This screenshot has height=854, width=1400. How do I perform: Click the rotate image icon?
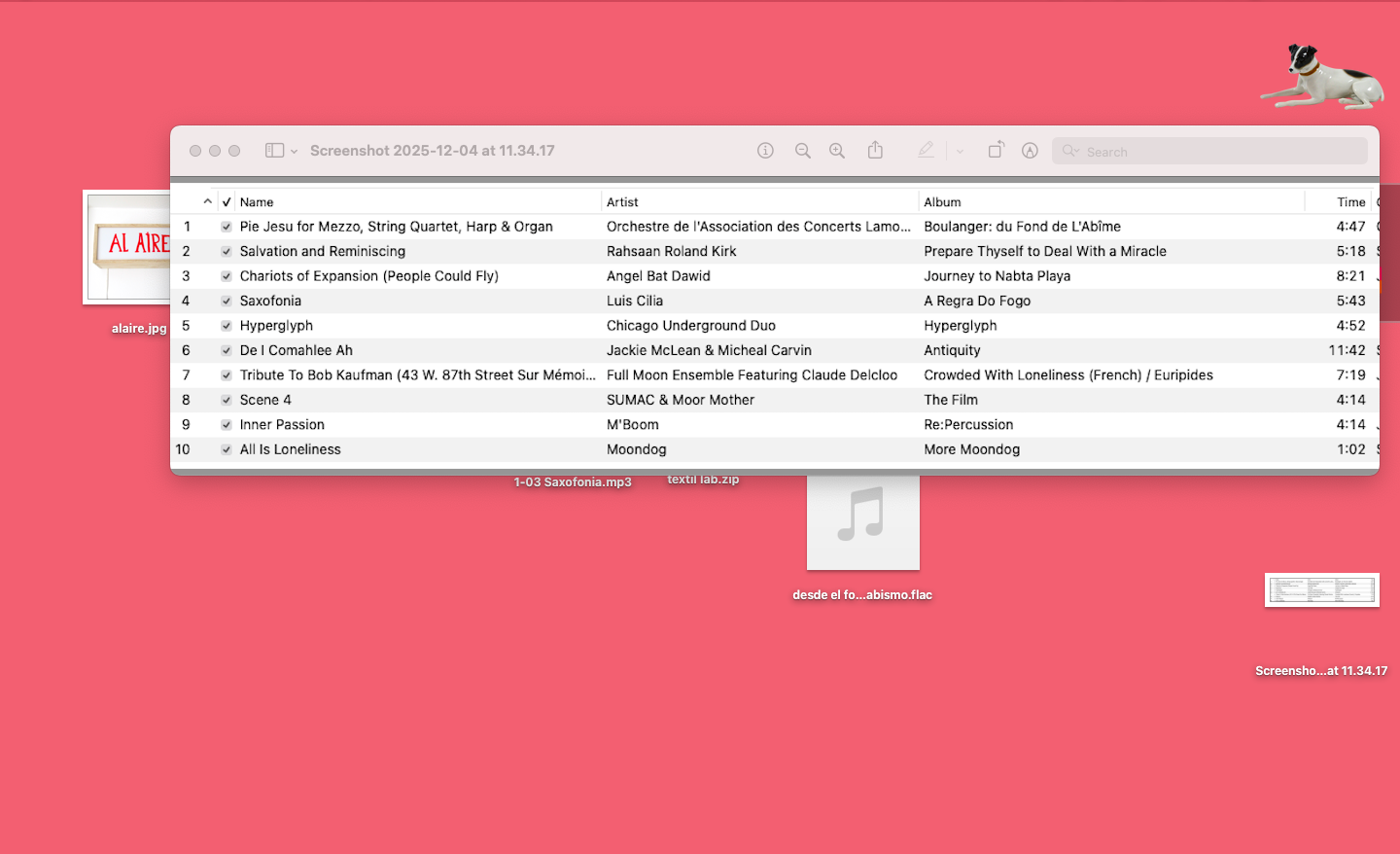click(x=996, y=150)
